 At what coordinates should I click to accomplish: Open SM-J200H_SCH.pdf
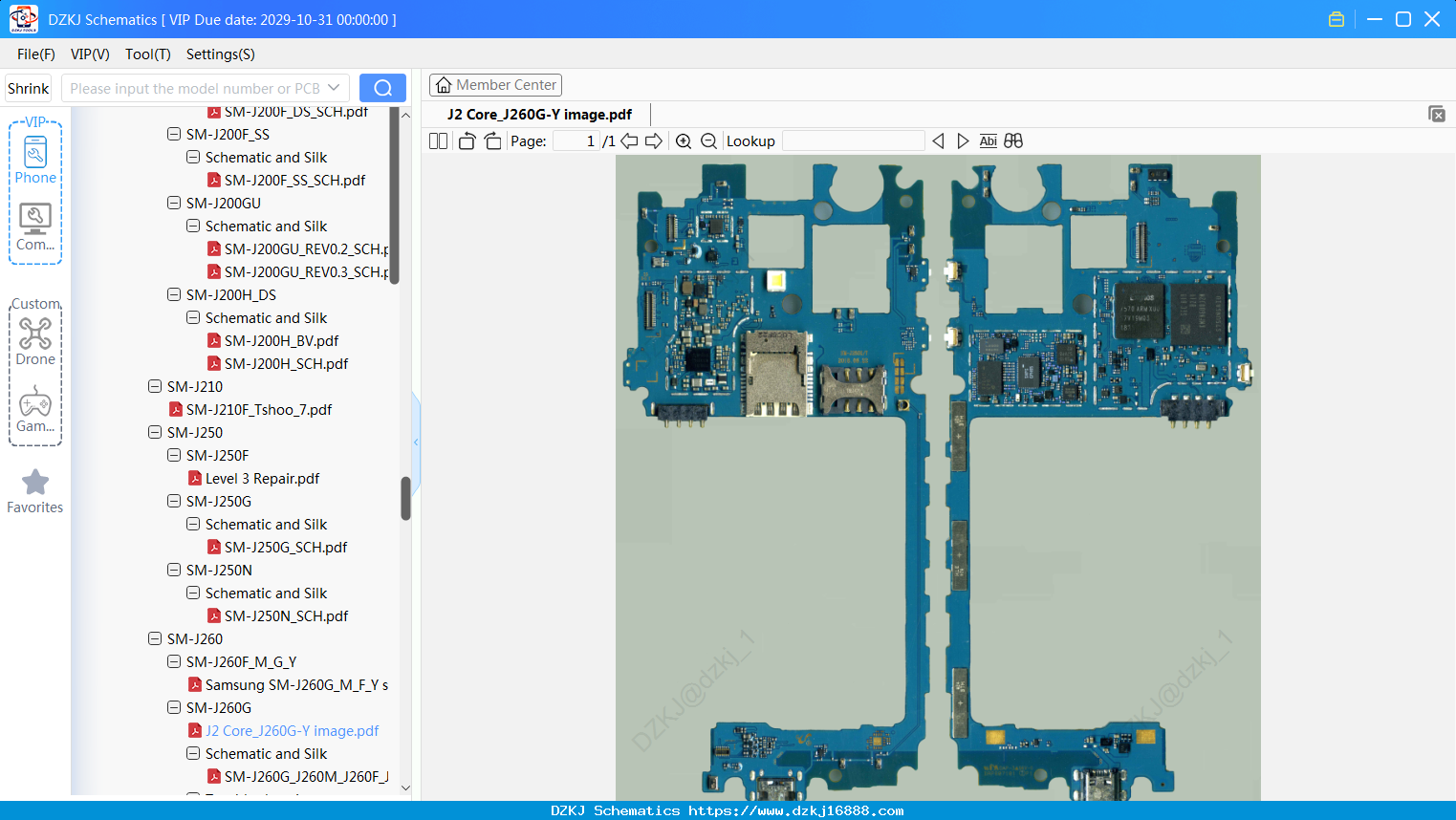pos(278,364)
